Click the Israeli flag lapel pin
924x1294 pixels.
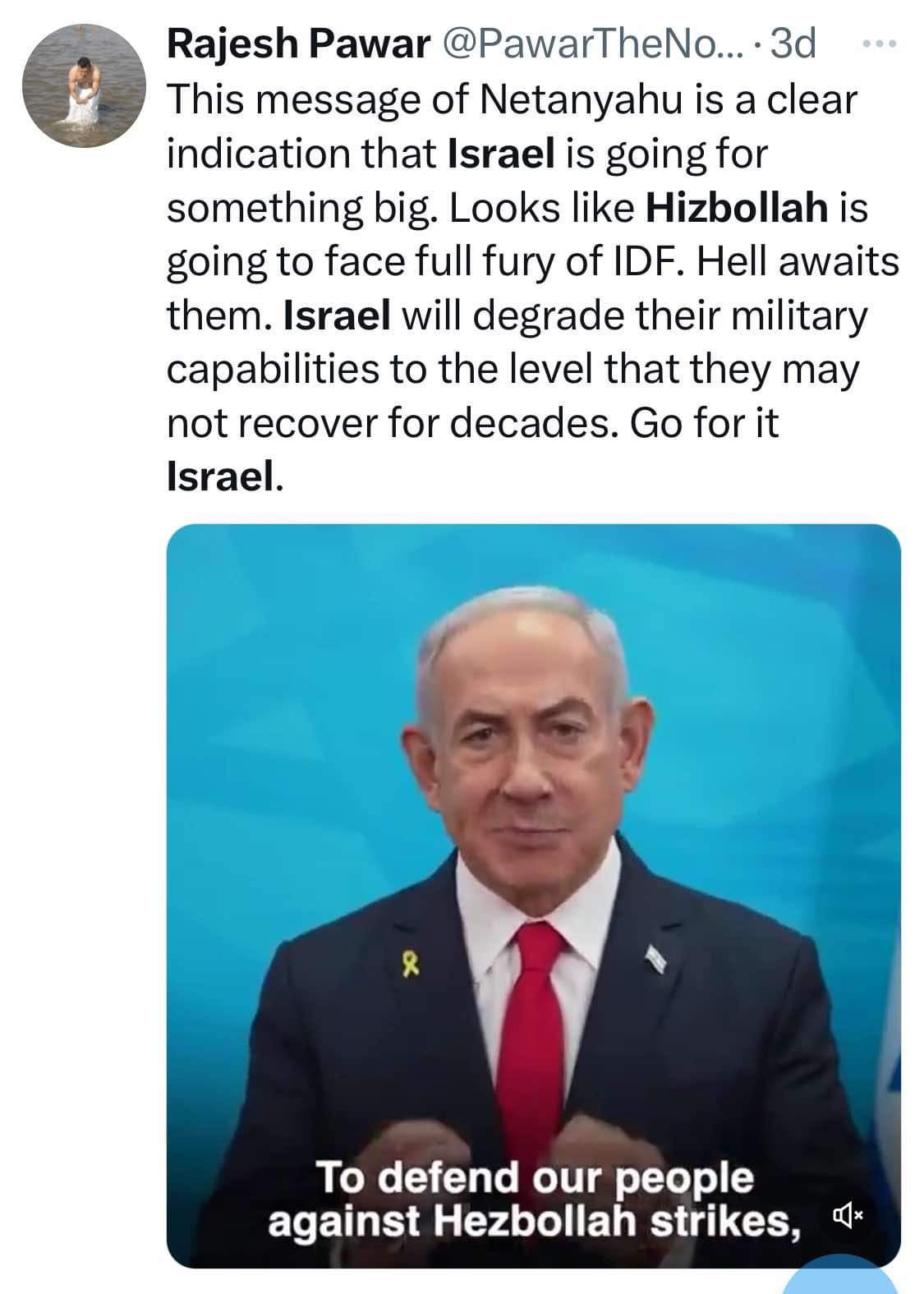[656, 957]
